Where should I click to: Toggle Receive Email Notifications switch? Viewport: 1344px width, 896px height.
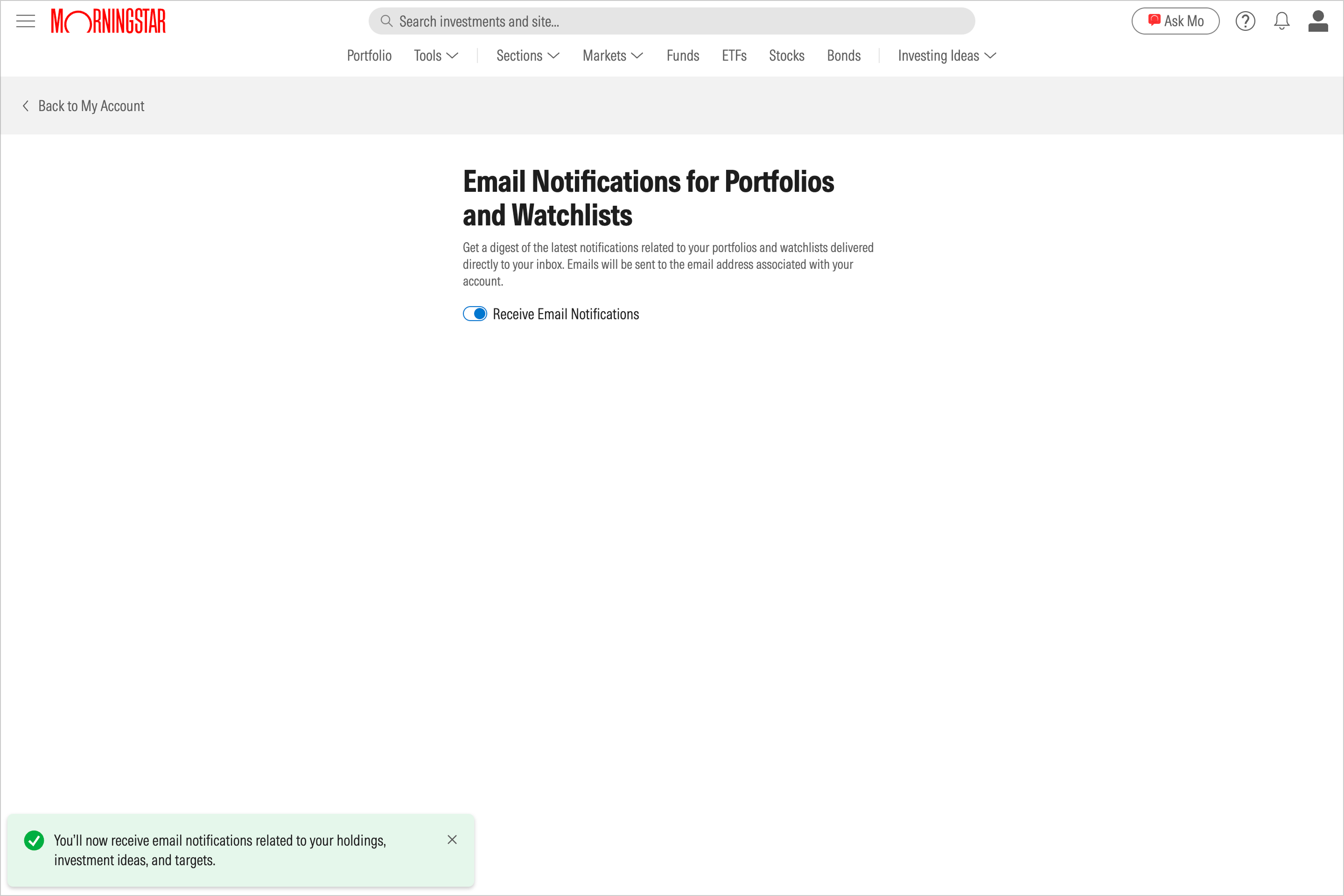point(475,314)
